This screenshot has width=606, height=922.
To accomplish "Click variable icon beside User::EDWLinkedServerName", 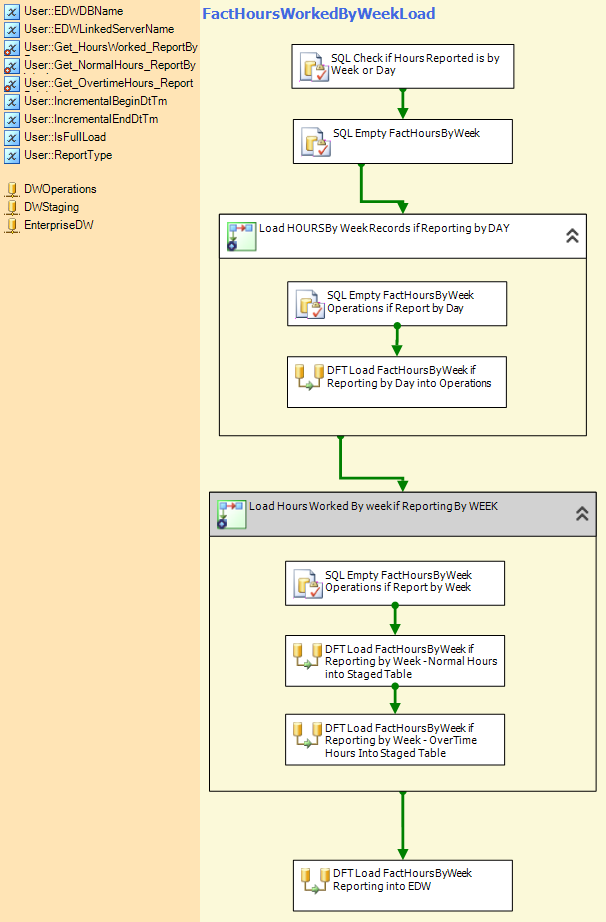I will click(x=12, y=29).
